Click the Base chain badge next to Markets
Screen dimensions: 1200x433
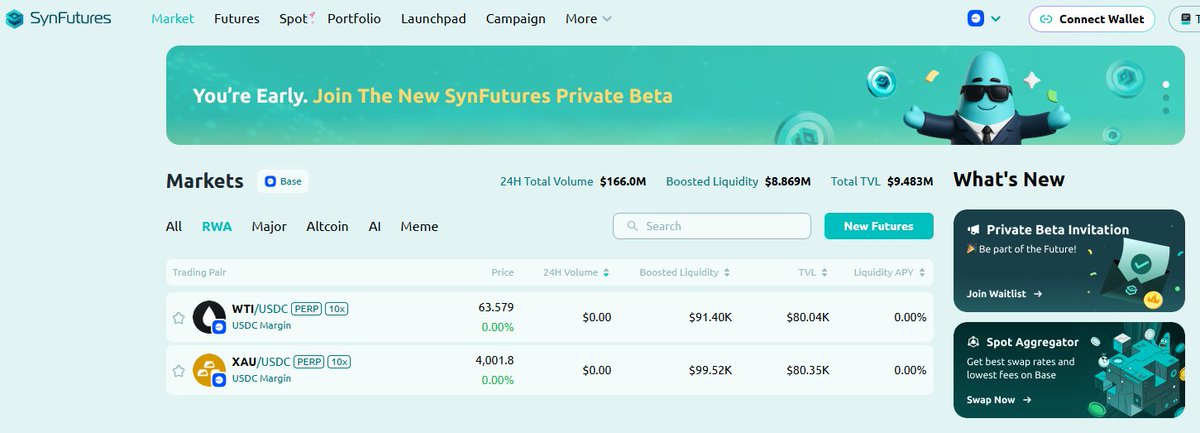pyautogui.click(x=283, y=182)
